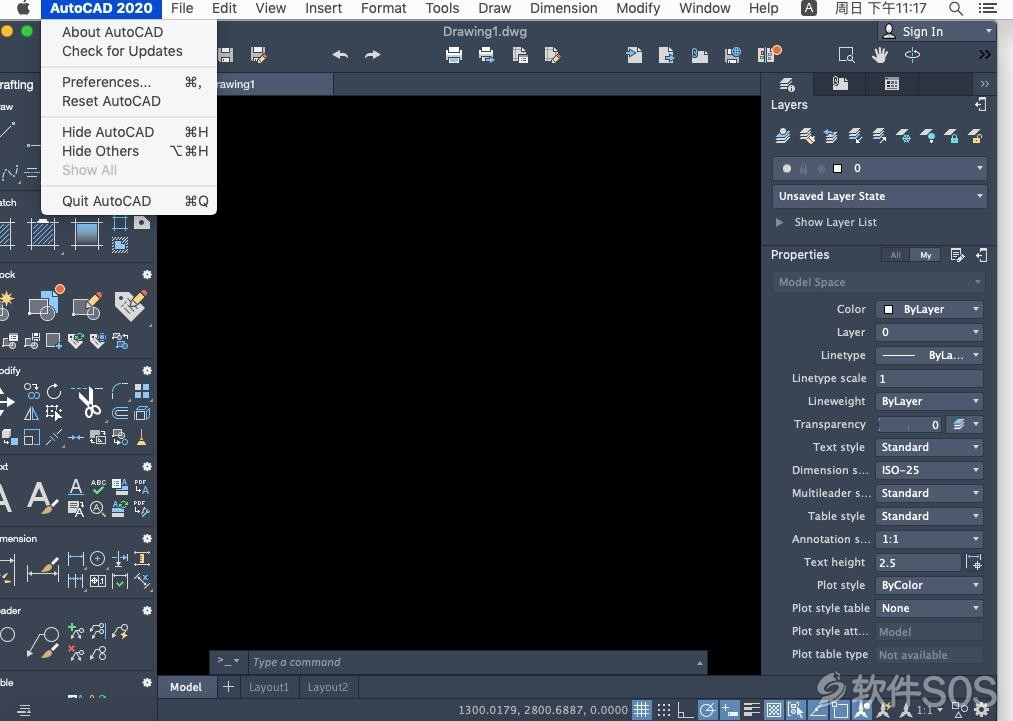Select the All properties filter button

895,255
